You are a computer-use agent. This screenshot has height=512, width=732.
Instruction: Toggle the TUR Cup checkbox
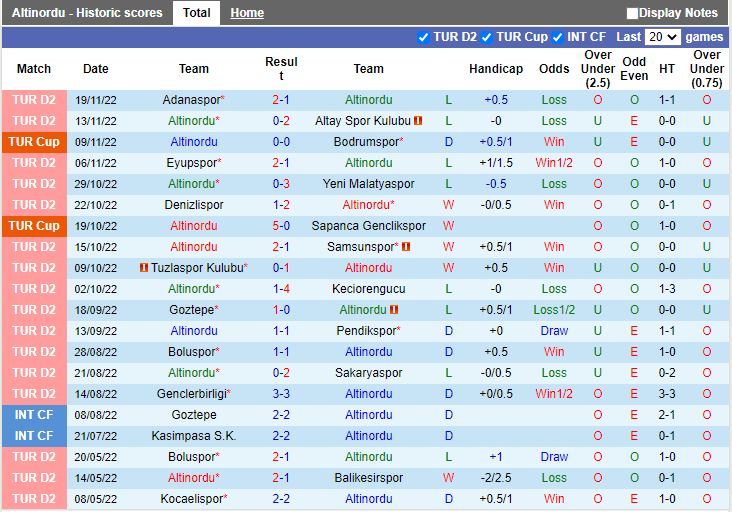point(486,37)
